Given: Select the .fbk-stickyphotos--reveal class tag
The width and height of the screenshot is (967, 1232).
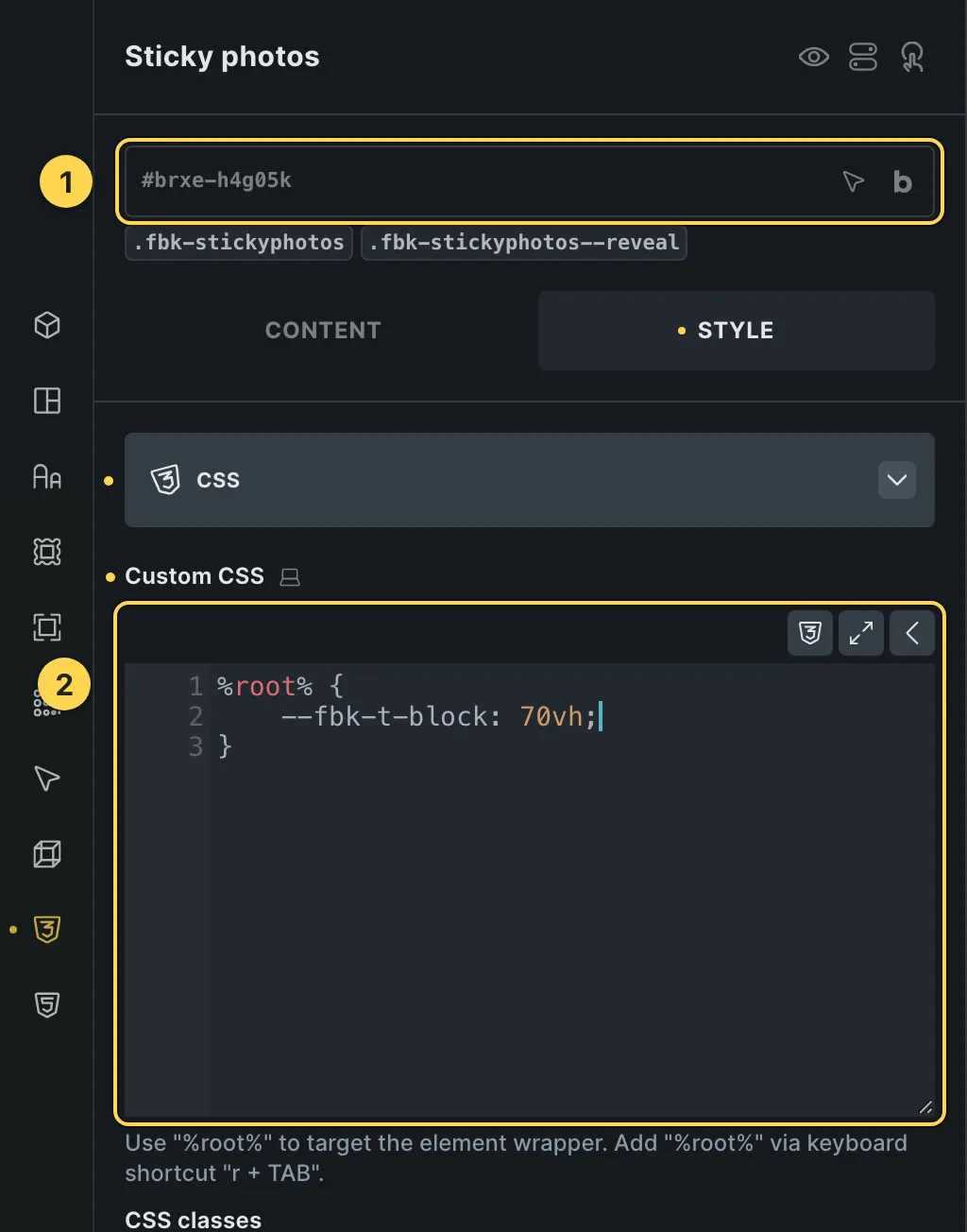Looking at the screenshot, I should point(524,243).
